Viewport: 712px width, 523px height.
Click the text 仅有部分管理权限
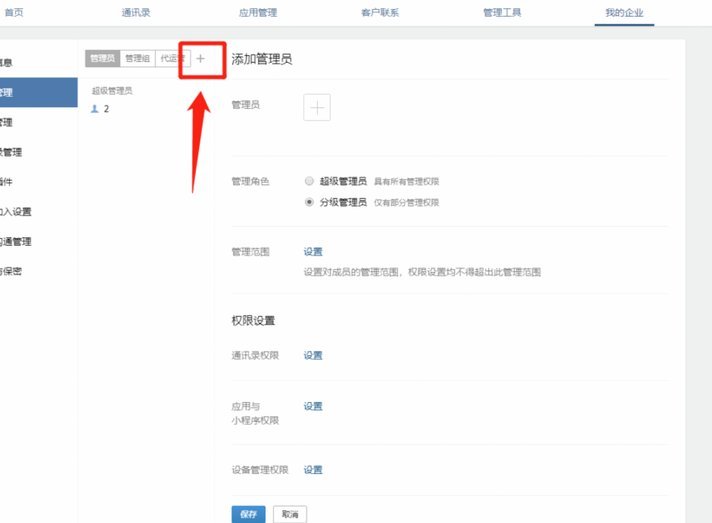click(x=406, y=202)
